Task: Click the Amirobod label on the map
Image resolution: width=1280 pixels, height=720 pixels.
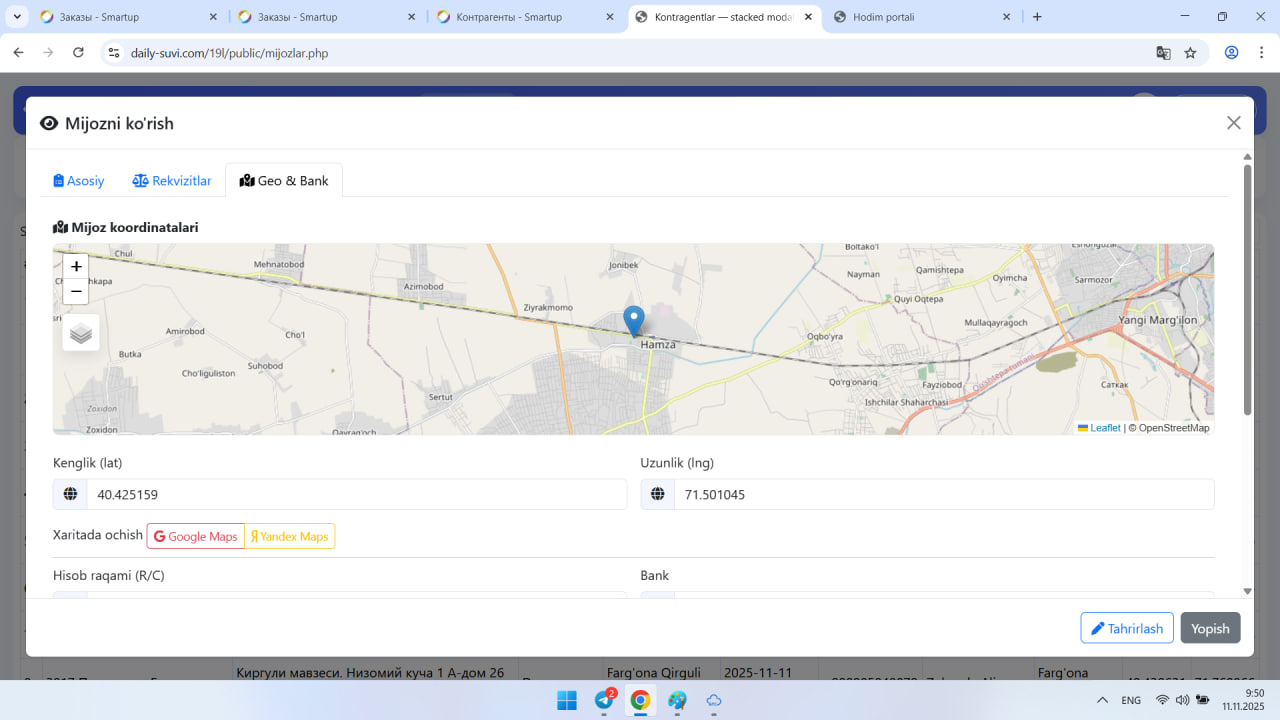Action: 185,331
